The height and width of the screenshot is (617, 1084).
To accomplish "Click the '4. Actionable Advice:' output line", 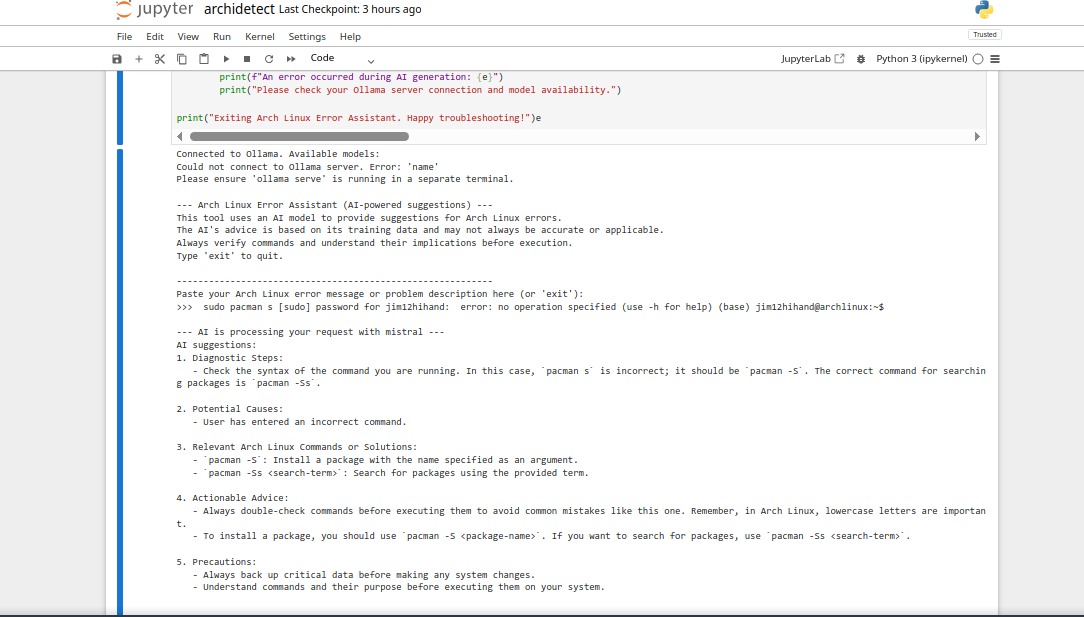I will coord(232,498).
